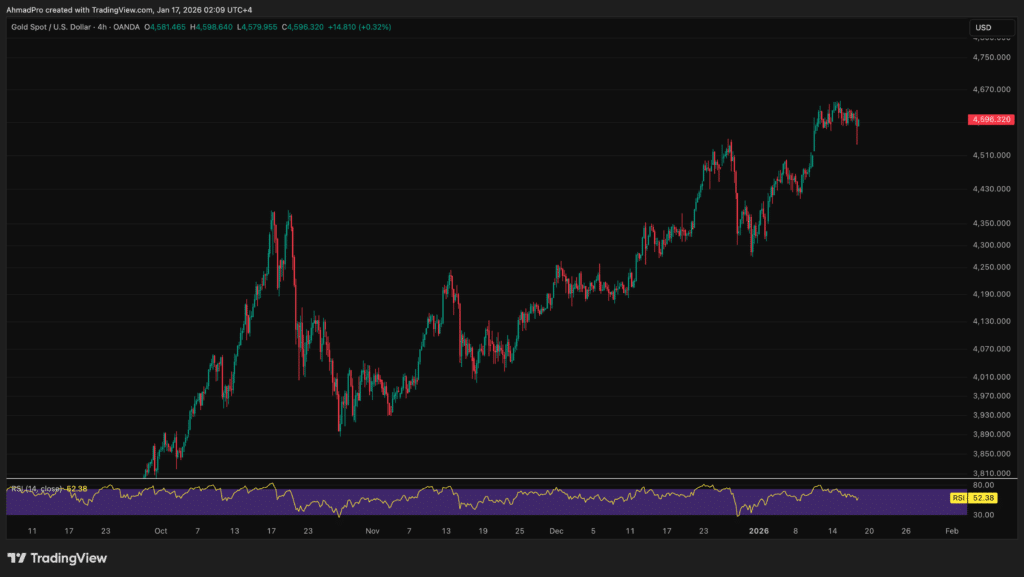Click the TradingView logo at bottom left

point(55,559)
